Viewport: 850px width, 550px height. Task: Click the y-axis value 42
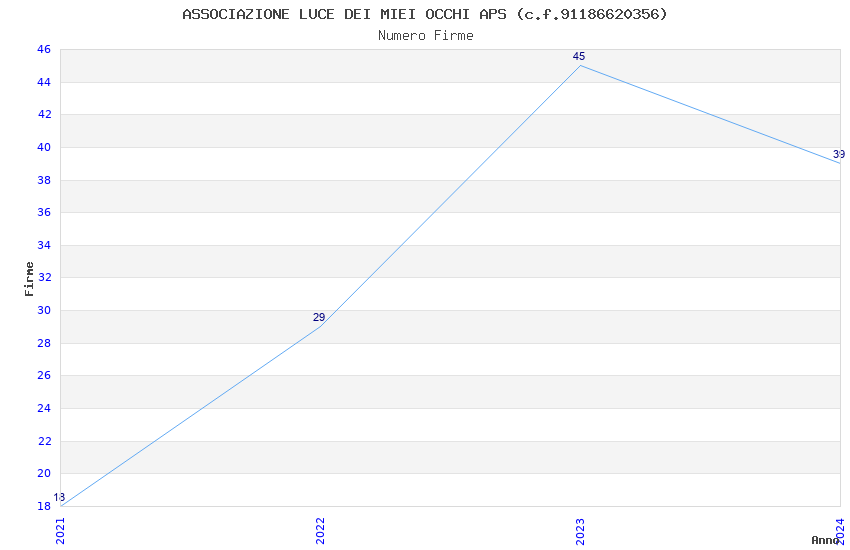click(x=44, y=114)
